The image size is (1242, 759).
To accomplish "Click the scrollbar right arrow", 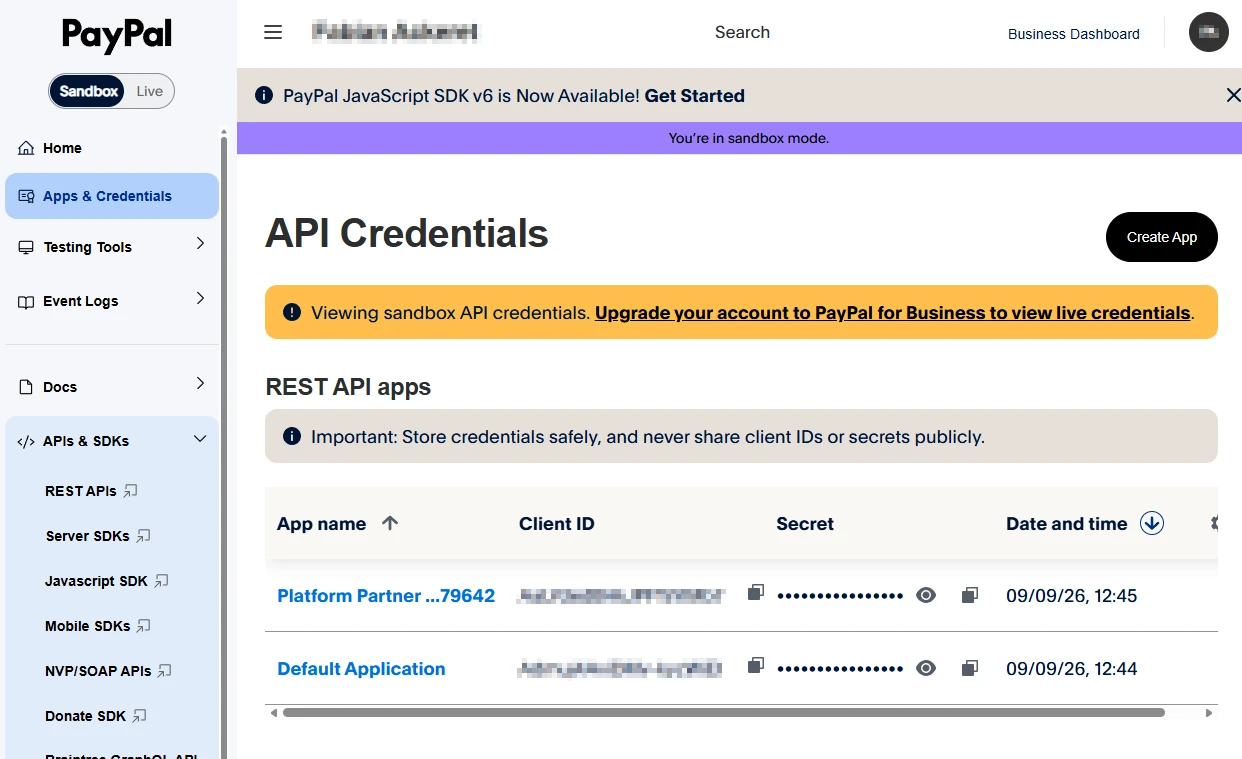I will pos(1208,713).
